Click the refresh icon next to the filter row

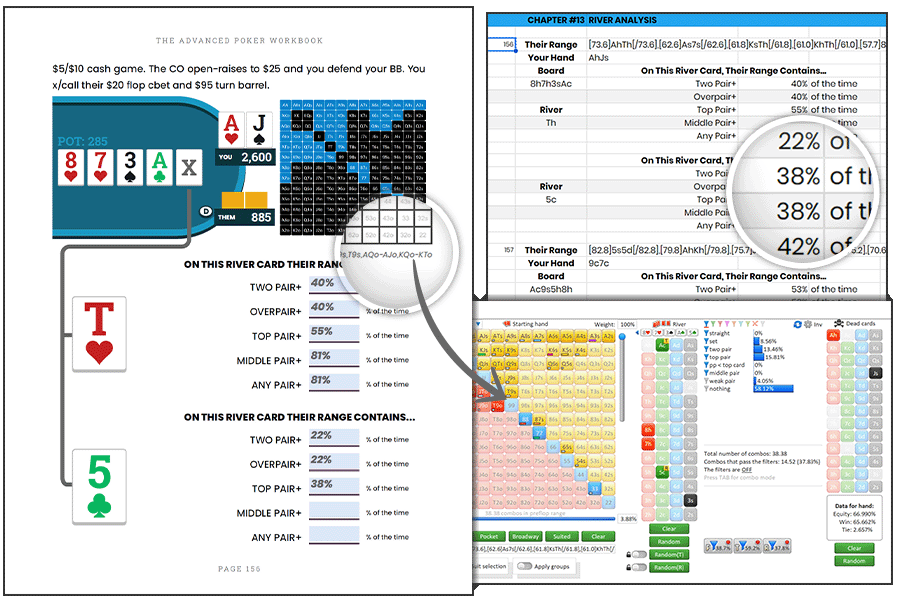(x=797, y=324)
